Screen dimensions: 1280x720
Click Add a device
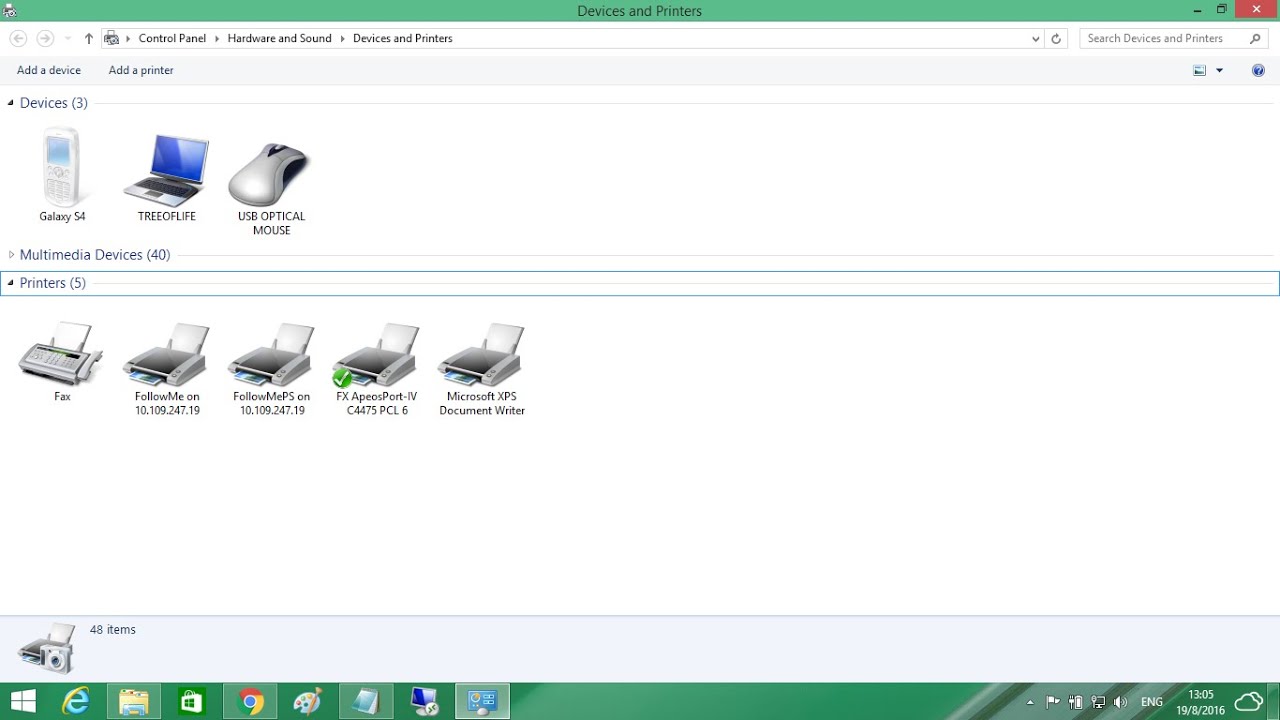pyautogui.click(x=49, y=70)
